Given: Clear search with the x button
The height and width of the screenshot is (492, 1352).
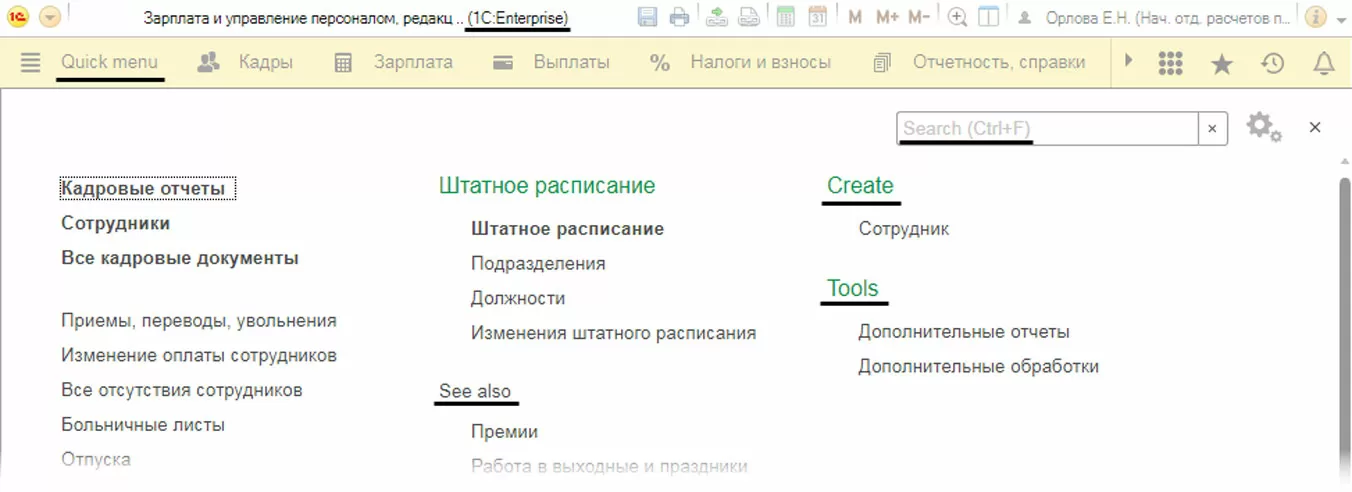Looking at the screenshot, I should click(1213, 128).
